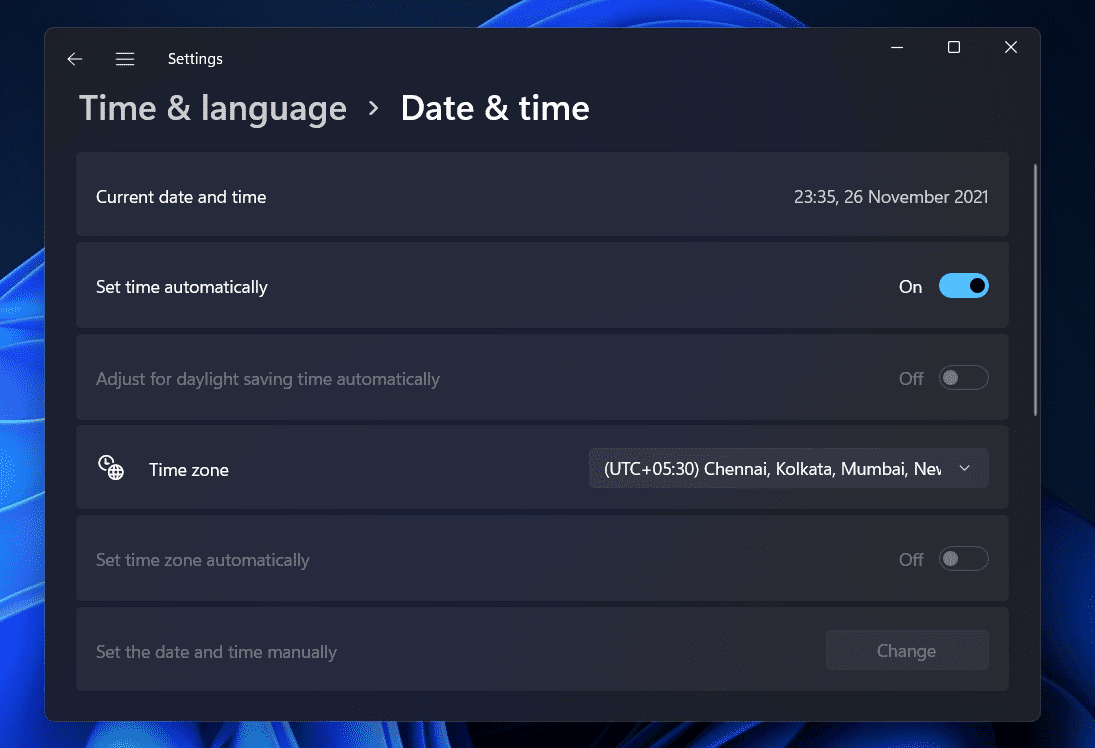Select the Date & time breadcrumb
Viewport: 1095px width, 748px height.
(495, 108)
